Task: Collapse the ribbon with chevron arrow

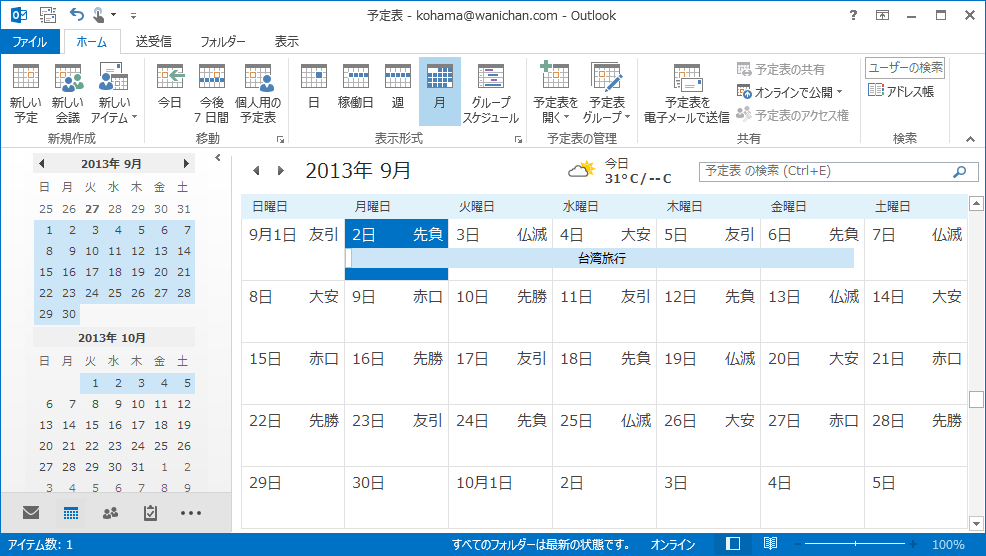Action: point(970,139)
